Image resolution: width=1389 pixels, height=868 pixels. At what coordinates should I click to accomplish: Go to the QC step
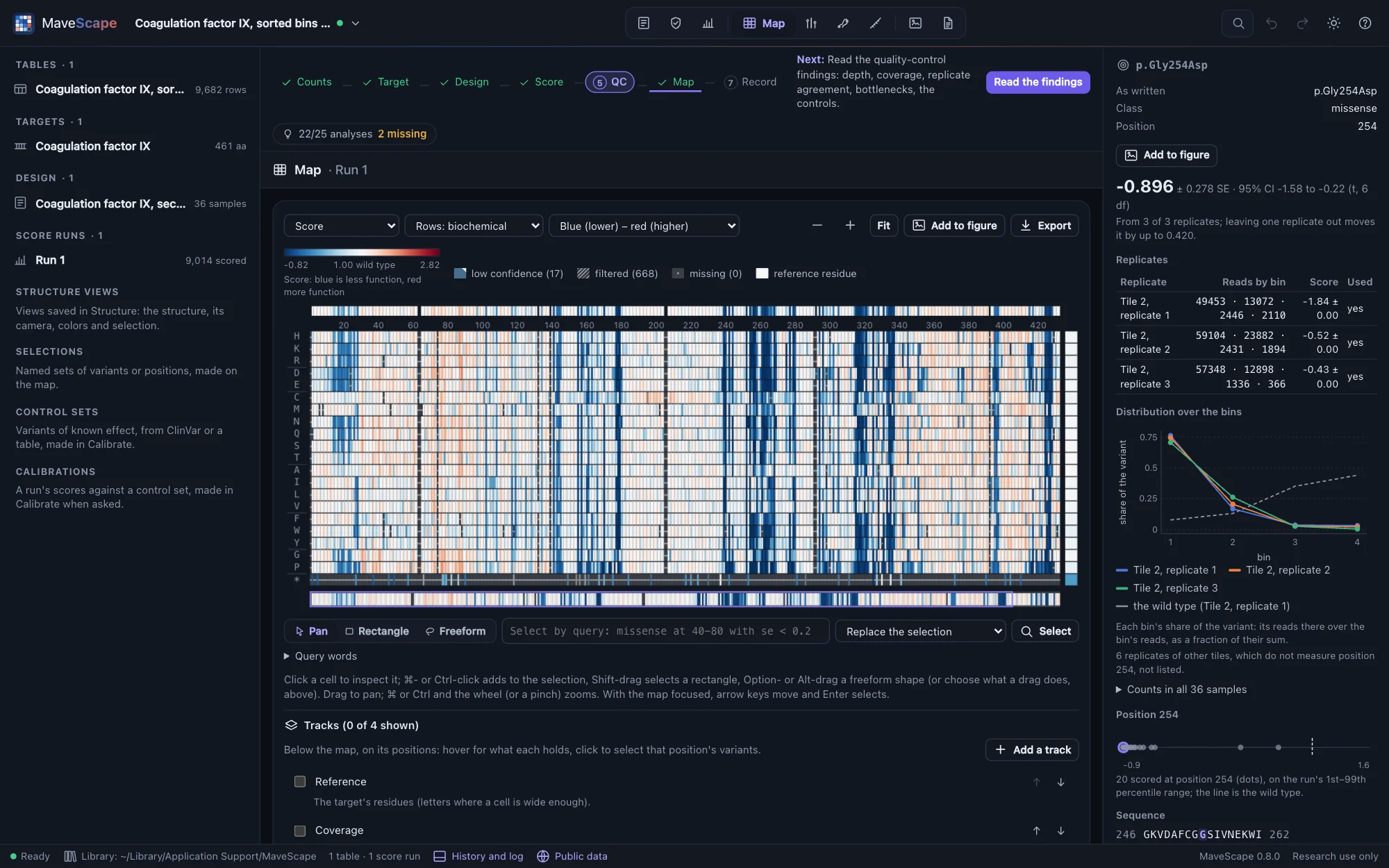[x=610, y=82]
